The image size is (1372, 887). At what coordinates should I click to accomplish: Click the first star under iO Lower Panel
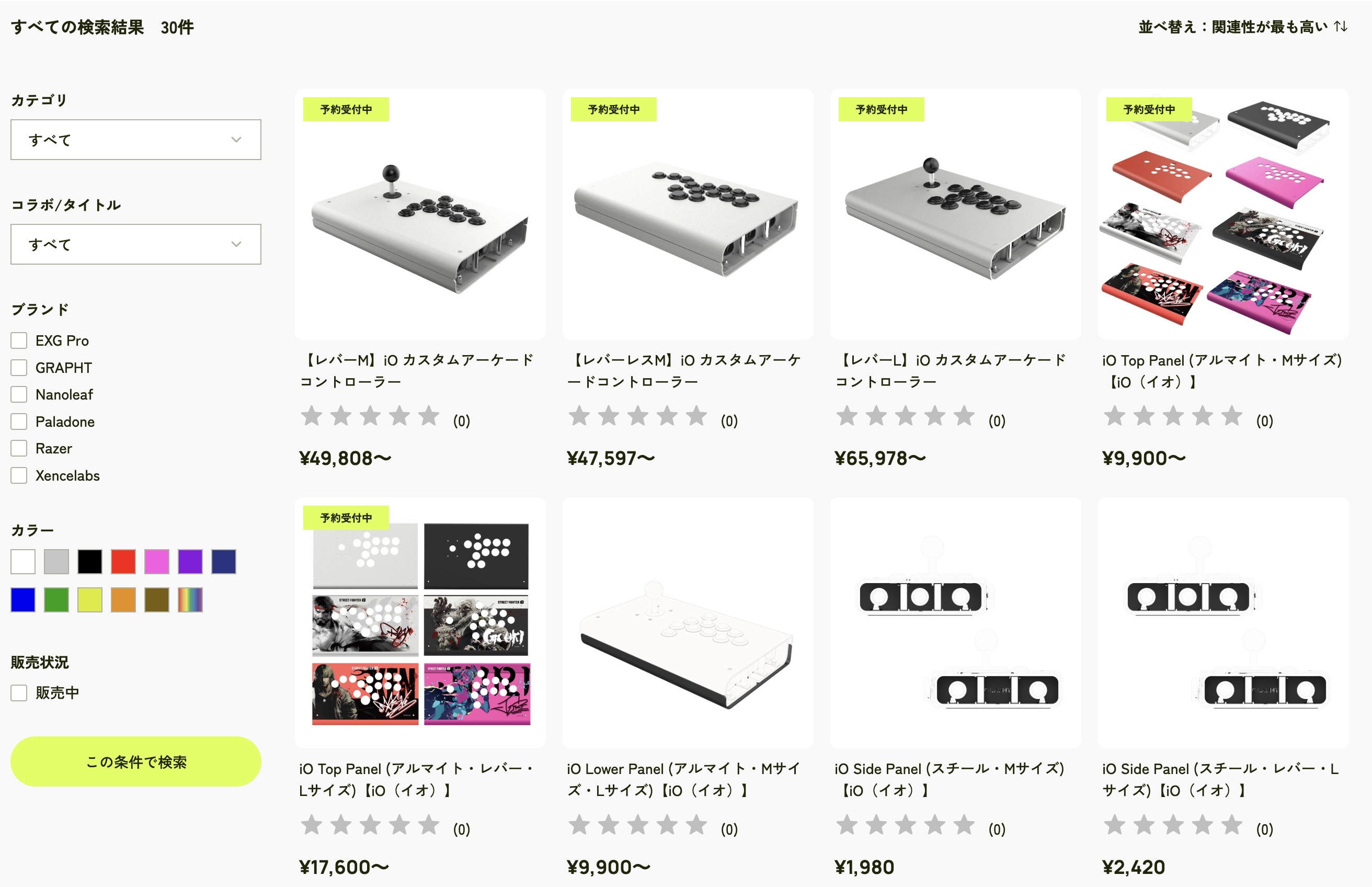pos(579,824)
